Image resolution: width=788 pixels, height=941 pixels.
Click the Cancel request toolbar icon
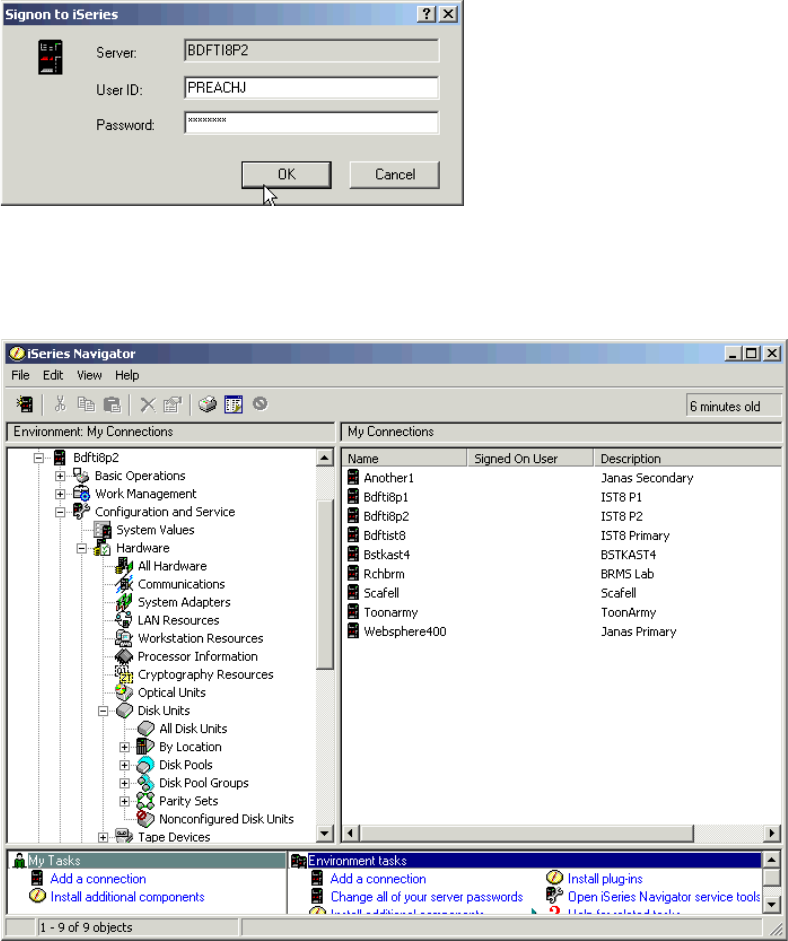coord(260,404)
